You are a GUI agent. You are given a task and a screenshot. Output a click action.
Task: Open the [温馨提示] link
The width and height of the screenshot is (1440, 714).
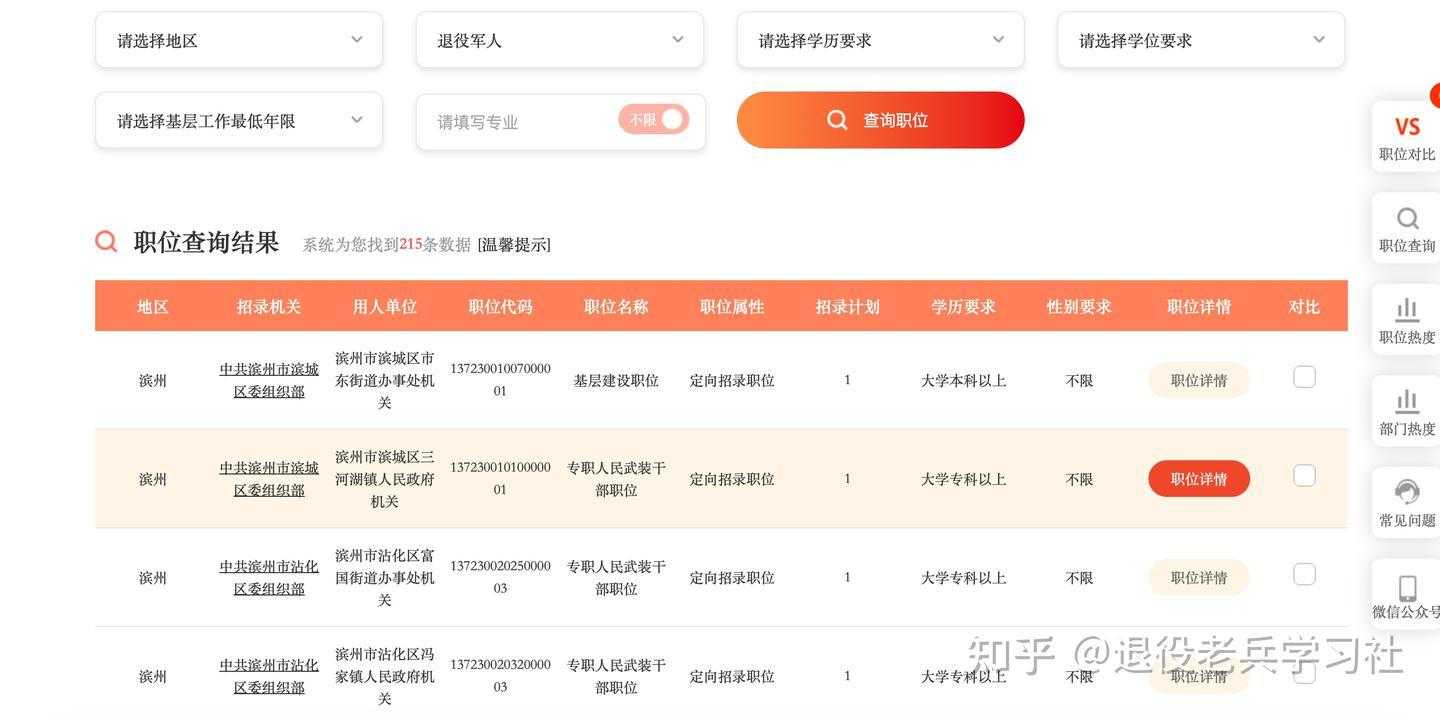514,244
